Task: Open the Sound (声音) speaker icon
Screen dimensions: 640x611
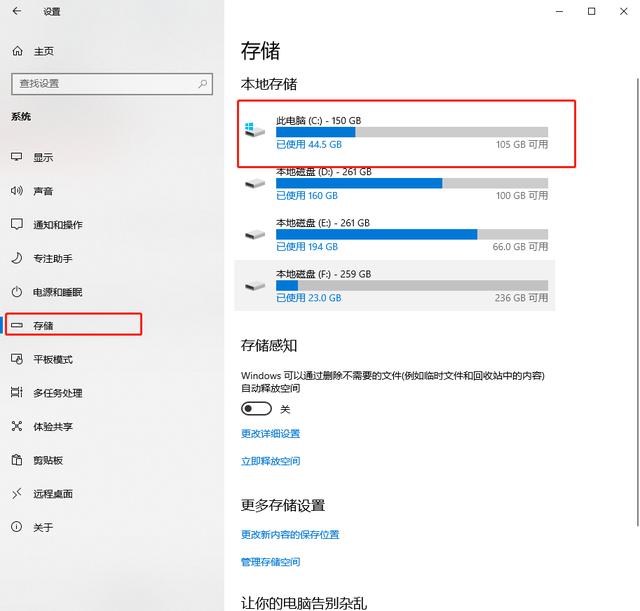Action: (17, 191)
